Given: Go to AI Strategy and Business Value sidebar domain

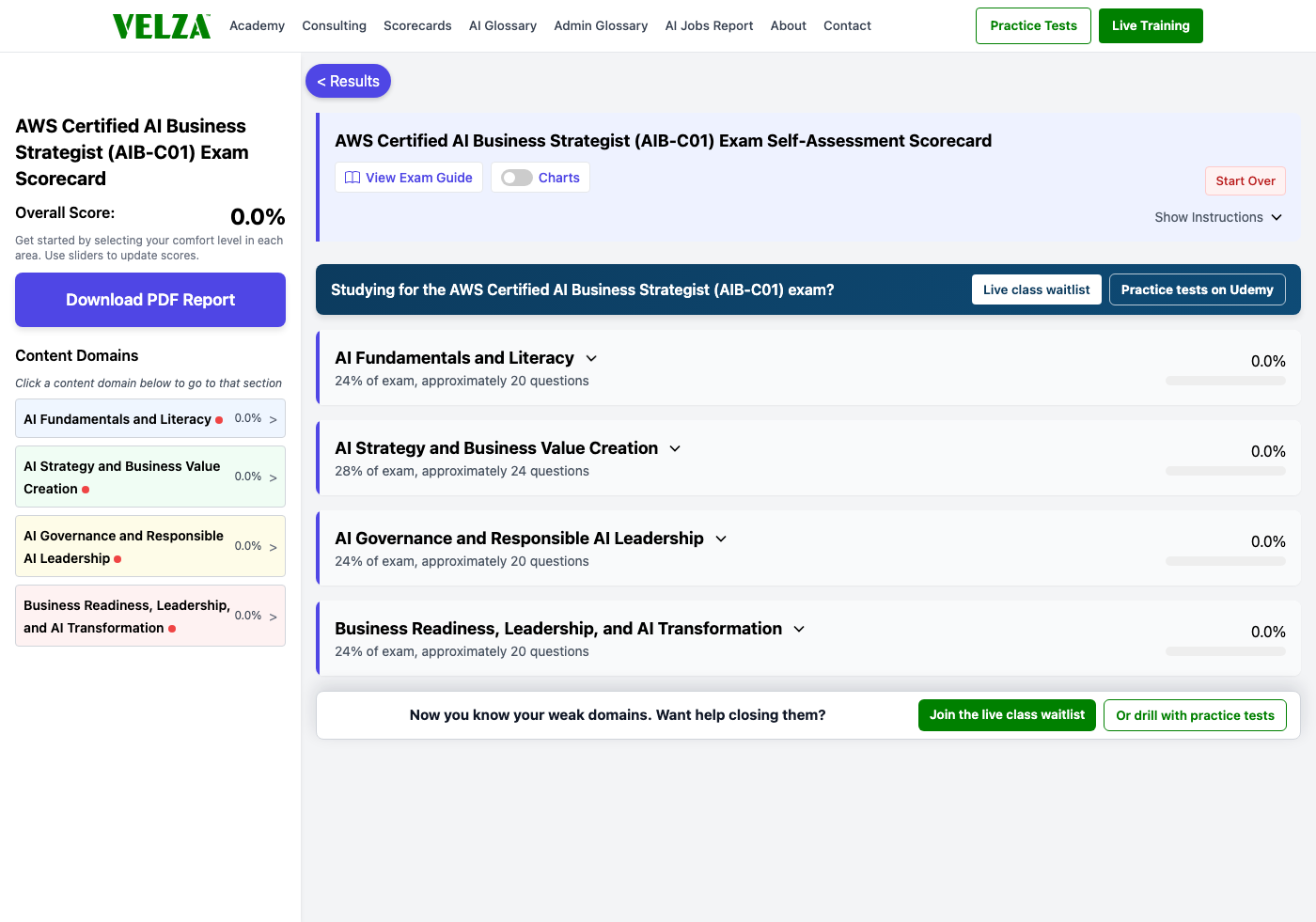Looking at the screenshot, I should point(150,477).
